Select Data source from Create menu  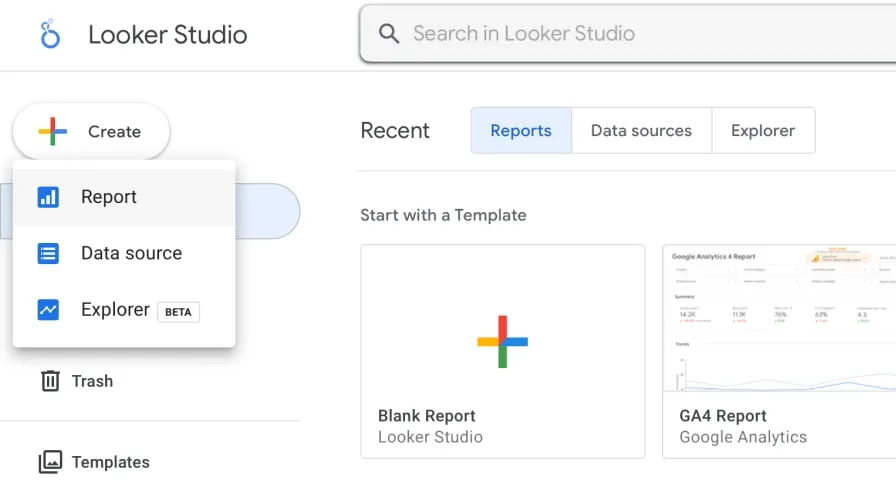124,253
